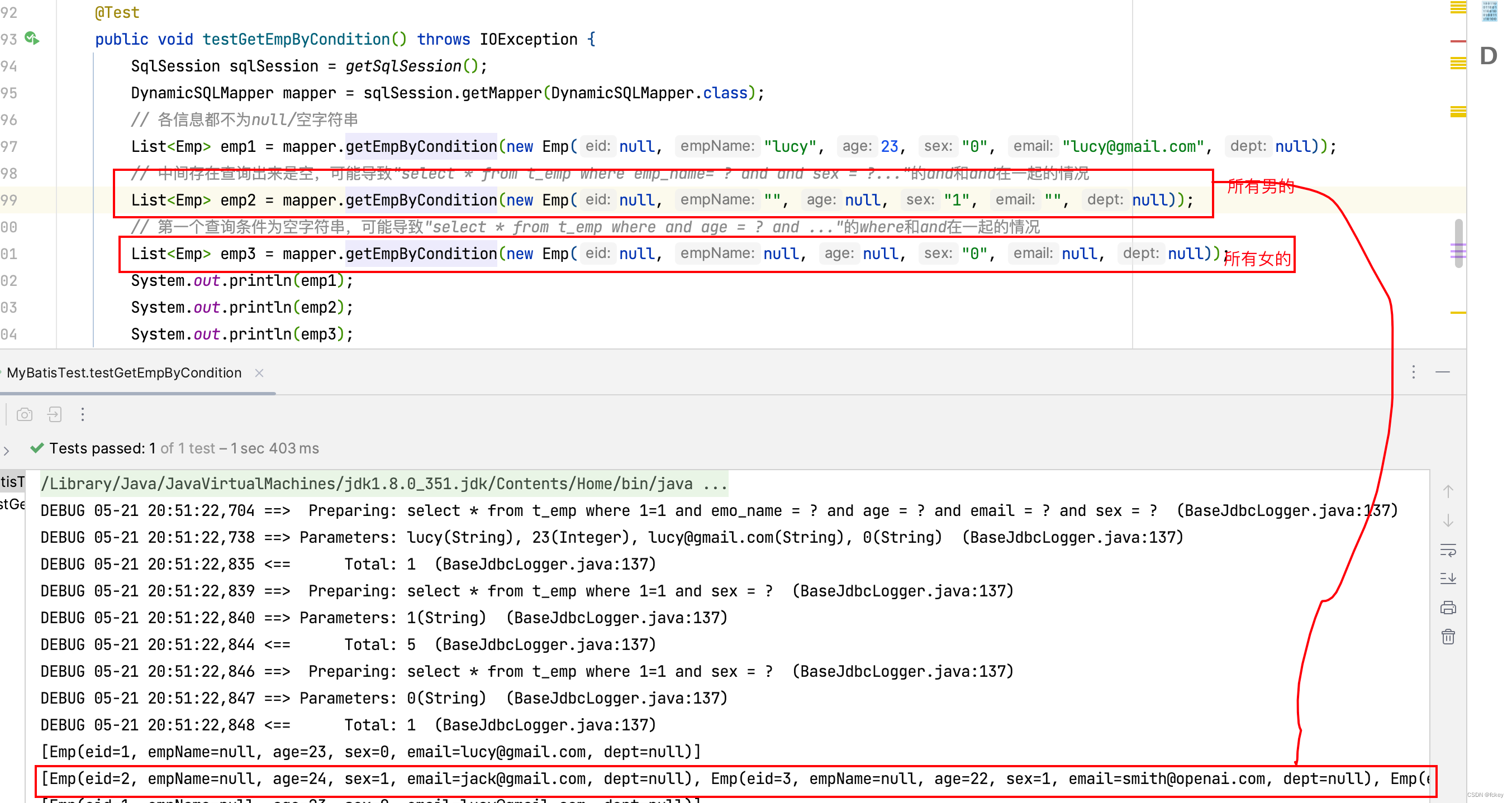The height and width of the screenshot is (803, 1512).
Task: Open run panel options (three dots)
Action: click(1414, 372)
